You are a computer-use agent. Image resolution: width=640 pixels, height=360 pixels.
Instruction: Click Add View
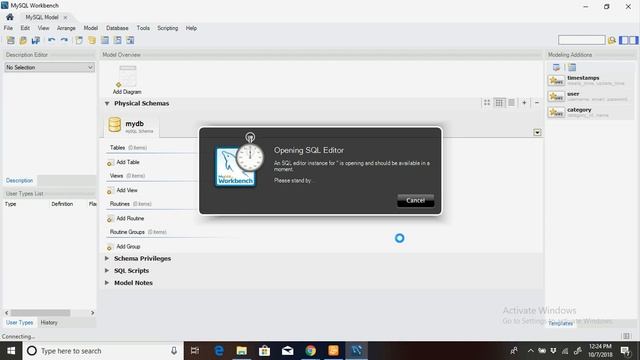click(x=127, y=190)
